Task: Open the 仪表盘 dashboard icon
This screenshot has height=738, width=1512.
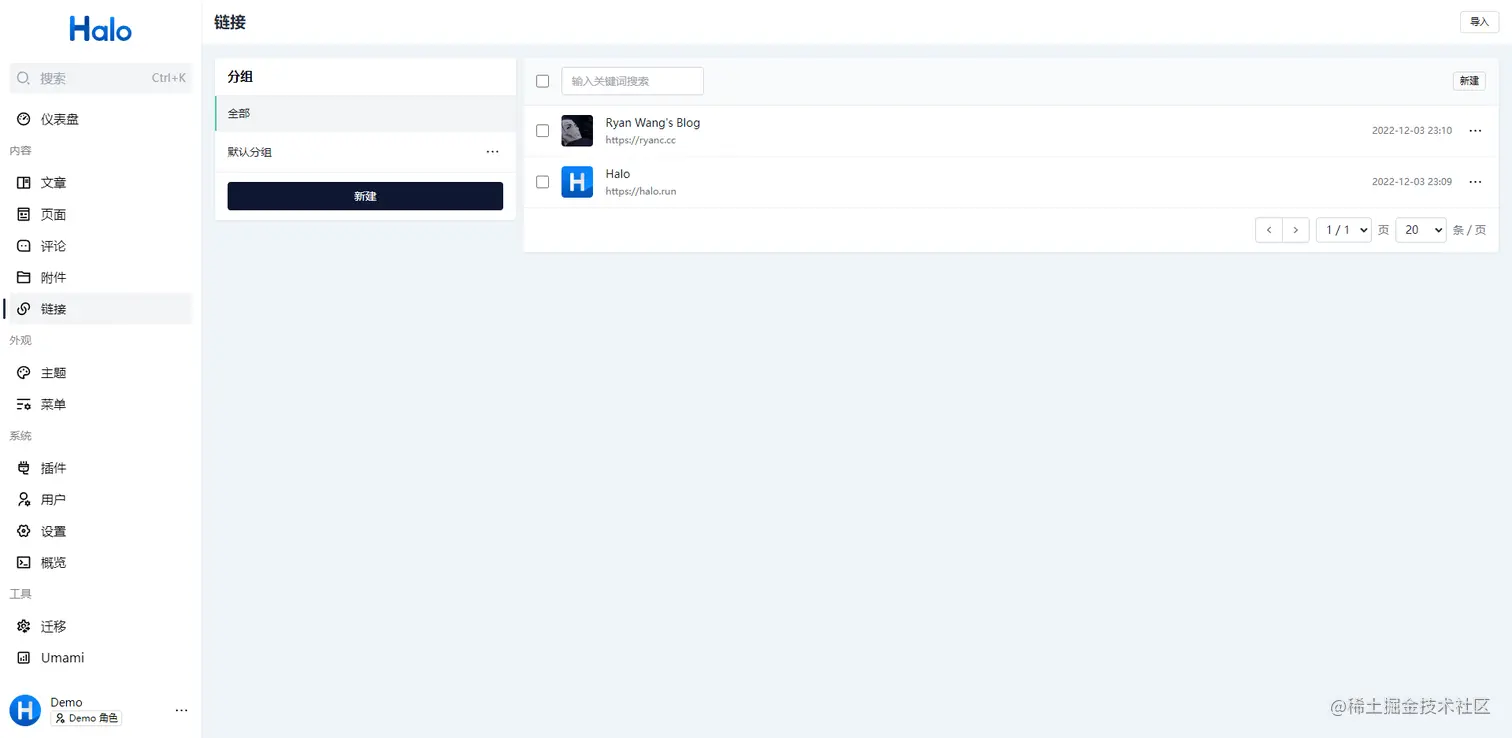Action: pos(24,119)
